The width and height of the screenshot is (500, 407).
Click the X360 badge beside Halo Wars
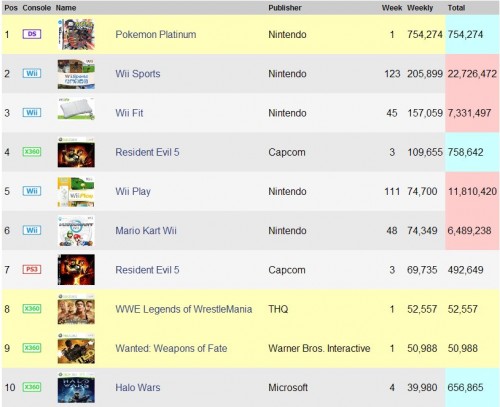(32, 387)
